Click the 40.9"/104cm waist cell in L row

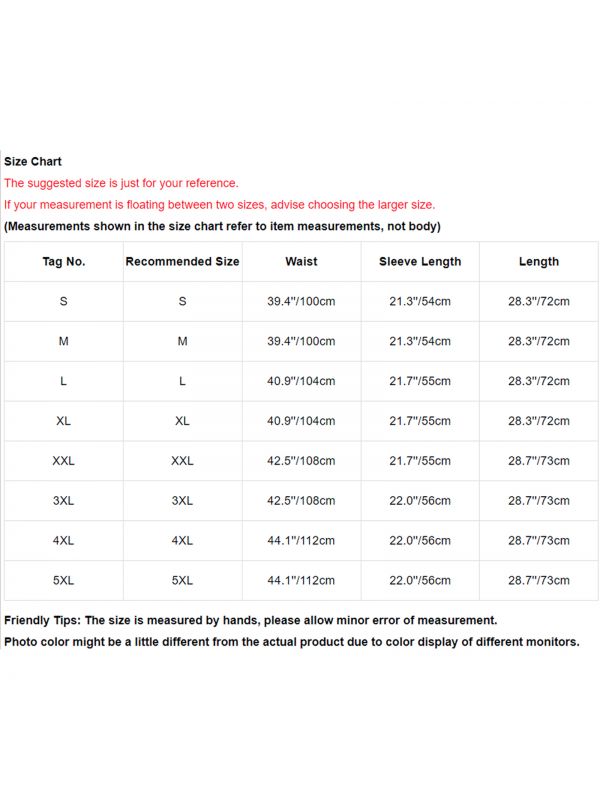click(301, 381)
